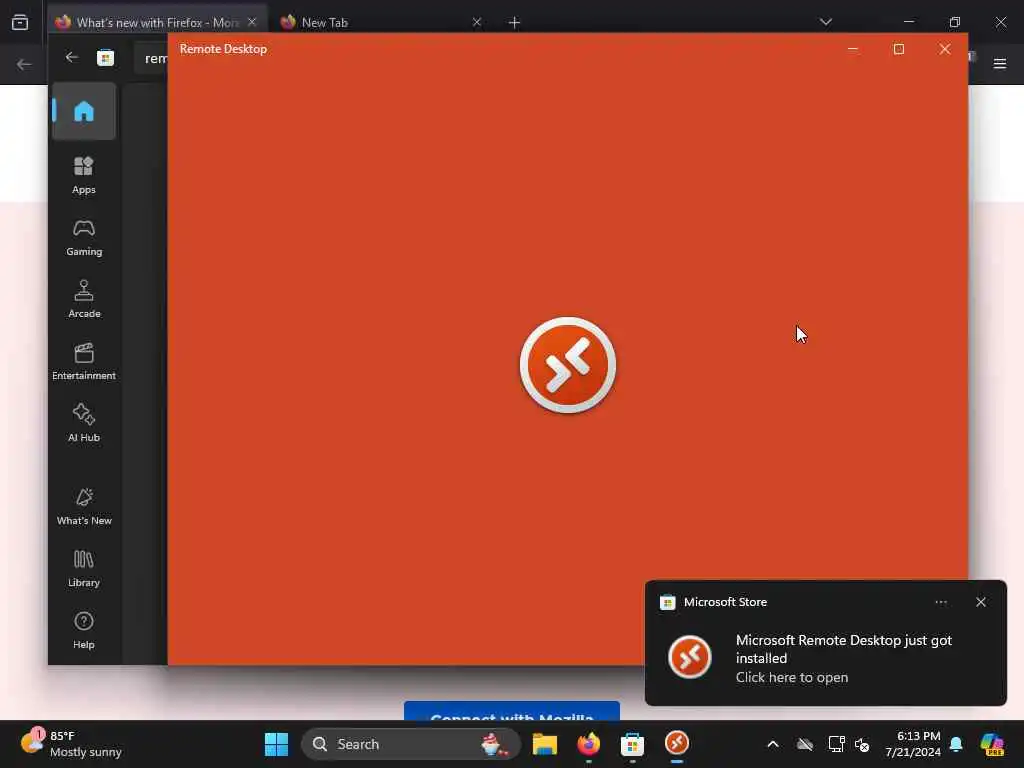Open Firefox View icon beside the tabs

20,22
